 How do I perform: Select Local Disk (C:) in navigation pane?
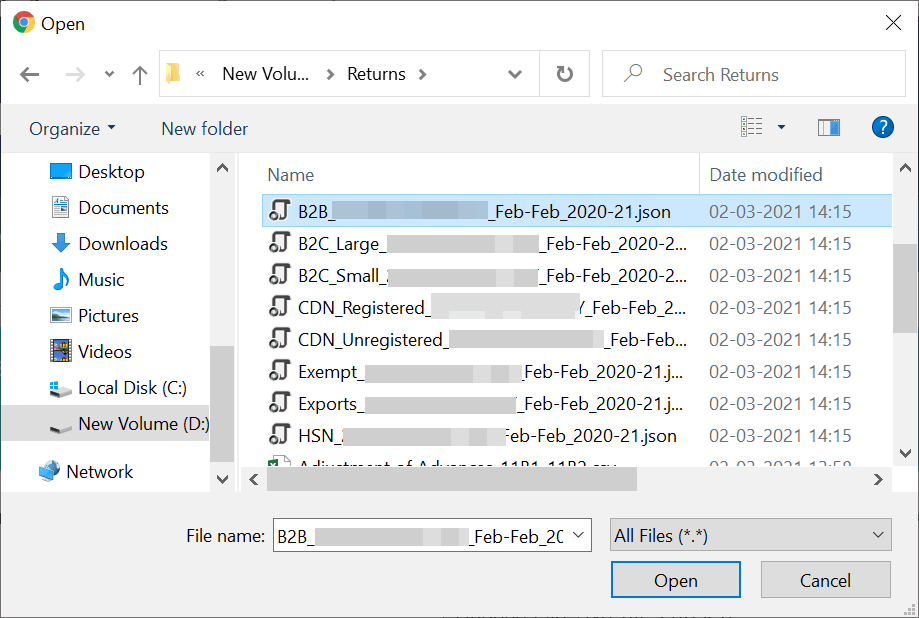pos(118,388)
